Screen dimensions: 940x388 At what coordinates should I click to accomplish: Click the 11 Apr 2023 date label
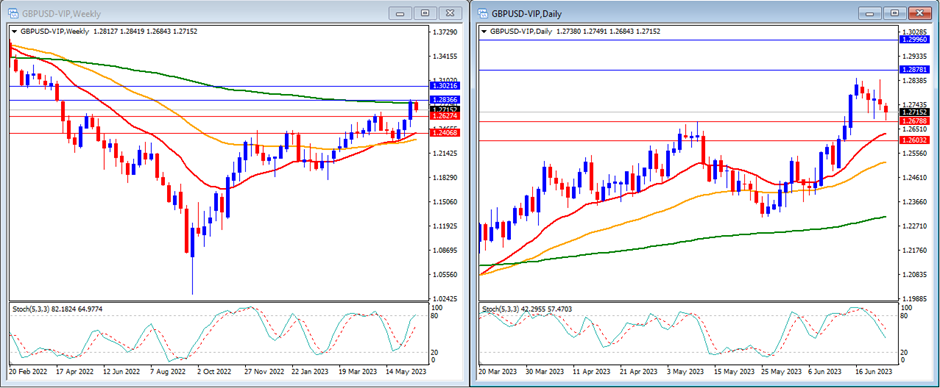tap(592, 372)
